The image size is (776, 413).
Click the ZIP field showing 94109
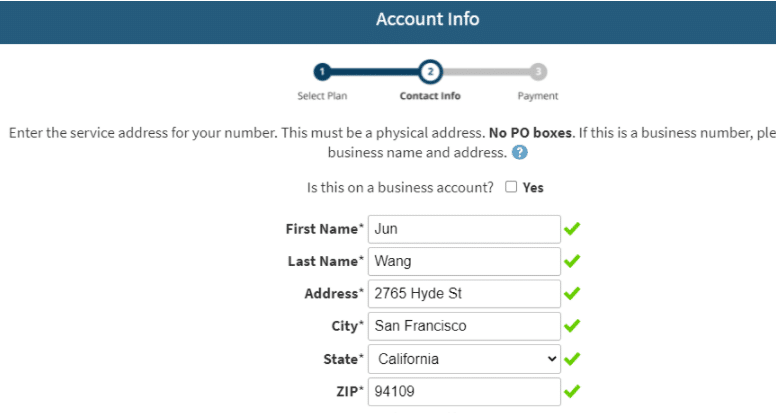[464, 391]
